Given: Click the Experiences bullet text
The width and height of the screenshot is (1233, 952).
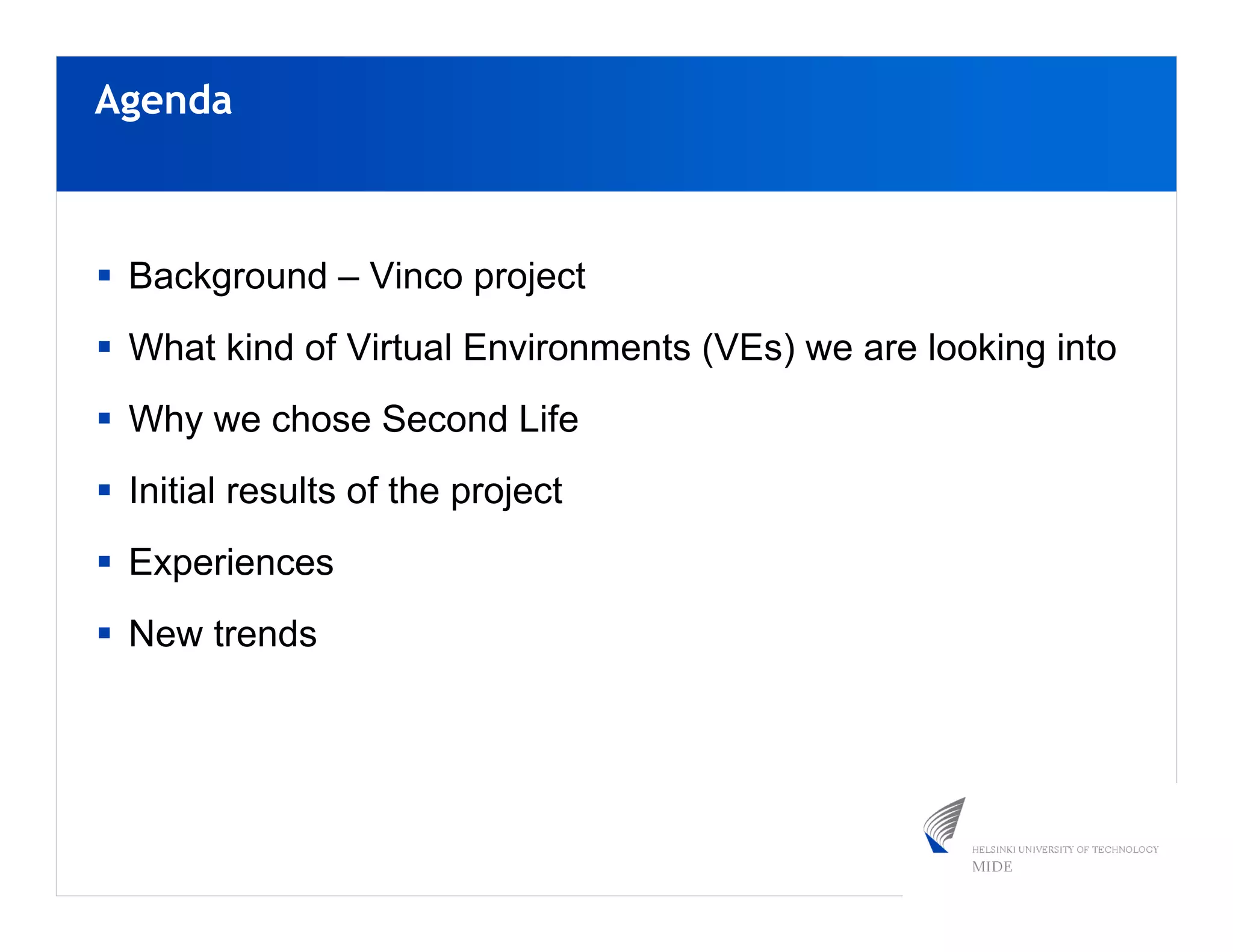Looking at the screenshot, I should (x=231, y=563).
